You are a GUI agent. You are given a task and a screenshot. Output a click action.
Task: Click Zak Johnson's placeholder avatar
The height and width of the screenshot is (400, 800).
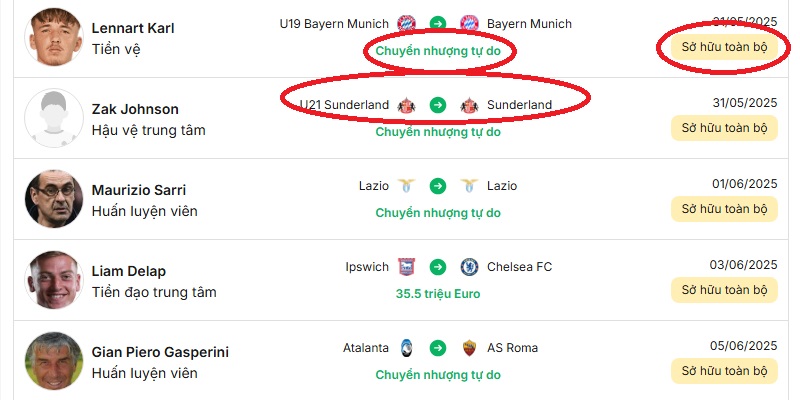coord(53,119)
